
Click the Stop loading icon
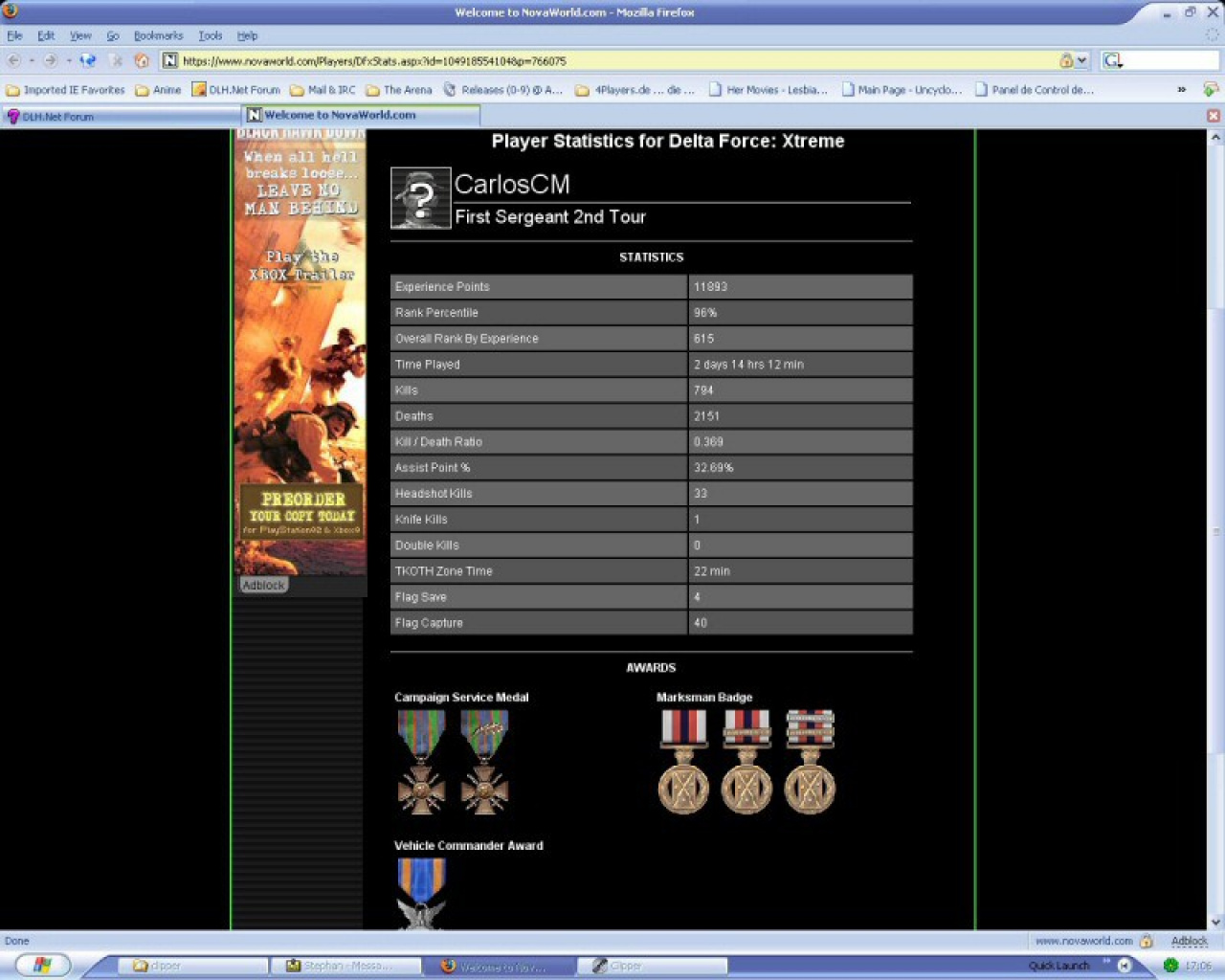tap(116, 60)
